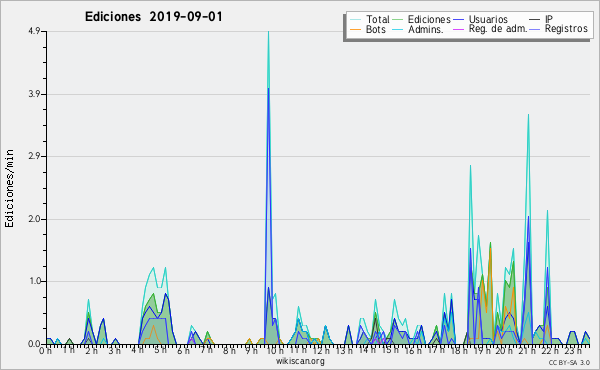
Task: Click the Ediciones legend label
Action: click(x=429, y=19)
